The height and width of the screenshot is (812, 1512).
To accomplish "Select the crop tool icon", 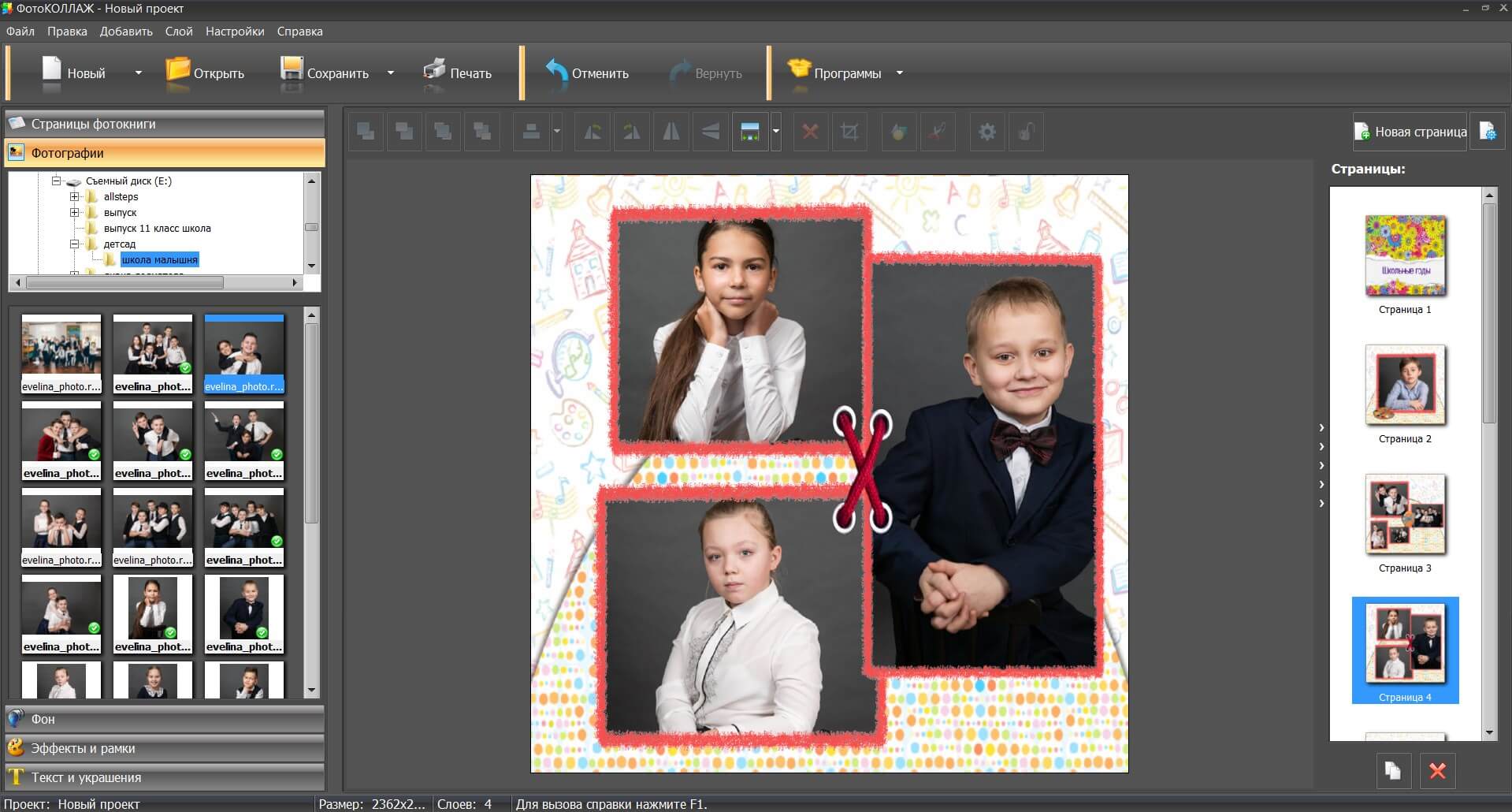I will [849, 132].
